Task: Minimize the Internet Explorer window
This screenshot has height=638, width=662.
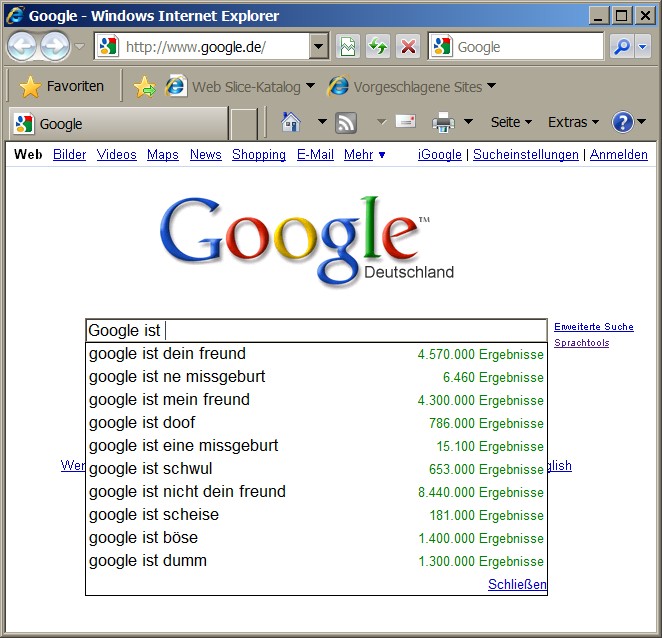Action: [x=598, y=16]
